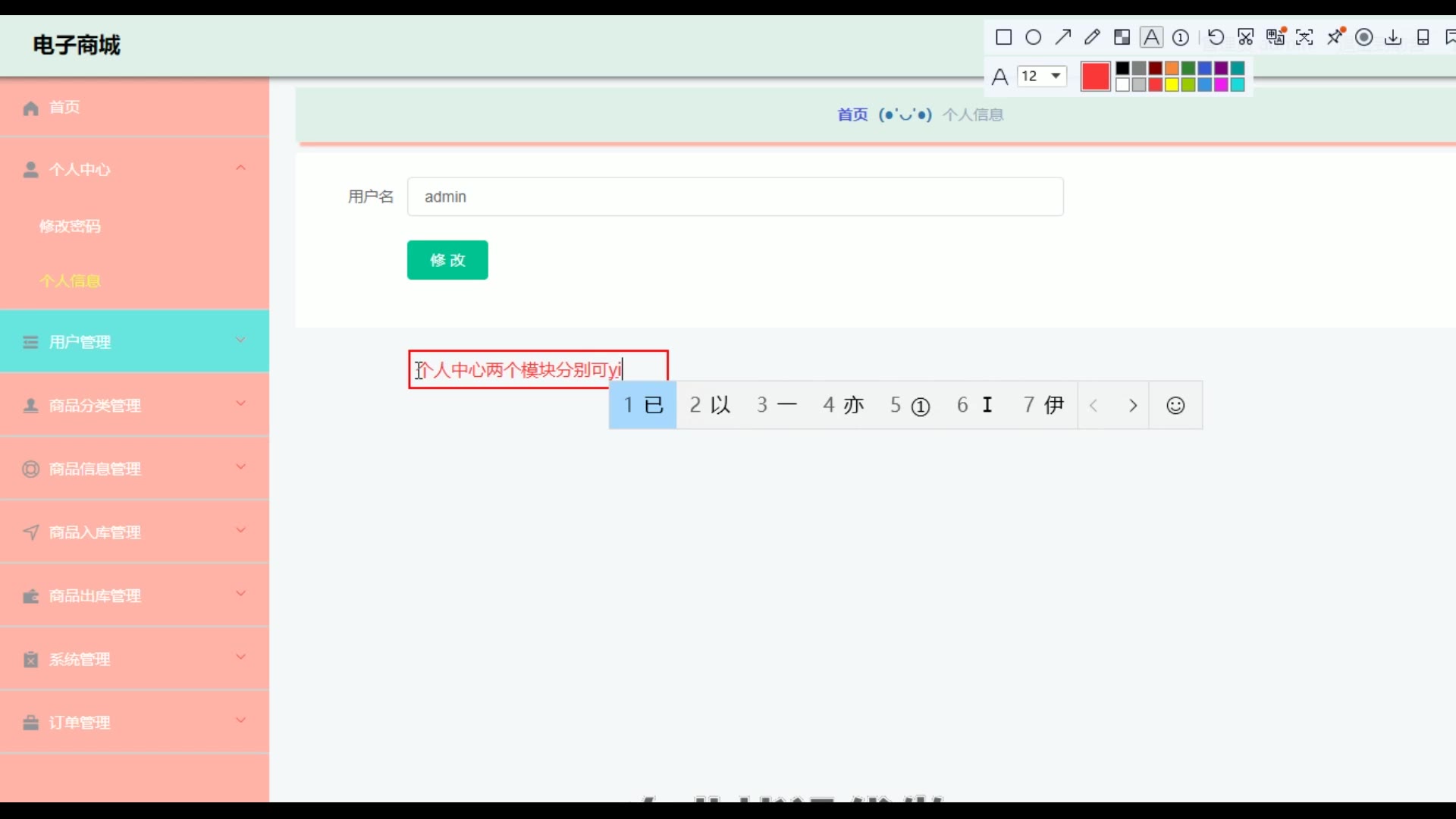Screen dimensions: 1456x819
Task: Click the undo annotation icon
Action: 1216,37
